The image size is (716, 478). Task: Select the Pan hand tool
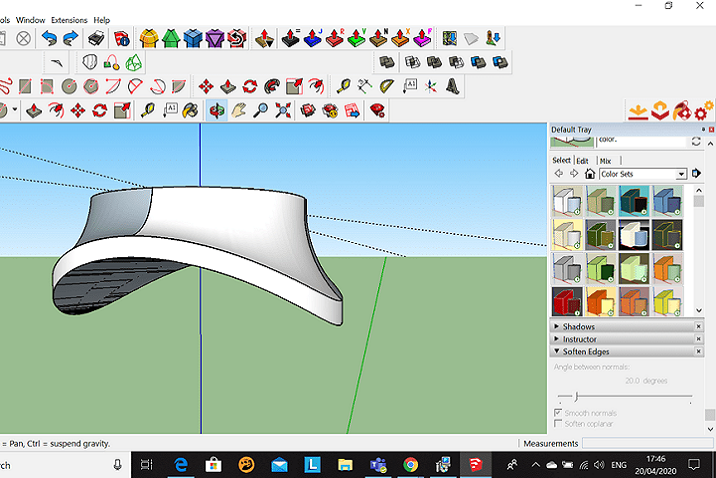point(239,110)
